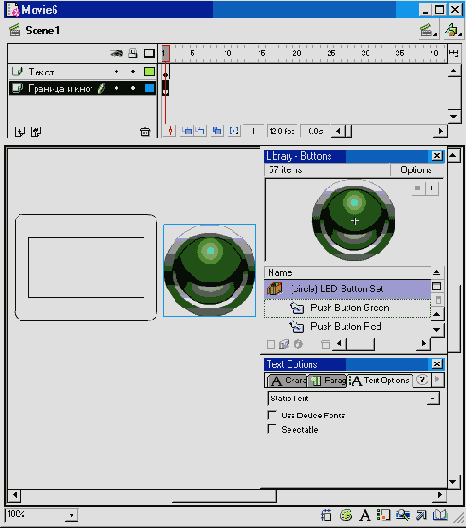Screen dimensions: 466x528
Task: Click the Add Guide Layer icon
Action: (x=36, y=132)
